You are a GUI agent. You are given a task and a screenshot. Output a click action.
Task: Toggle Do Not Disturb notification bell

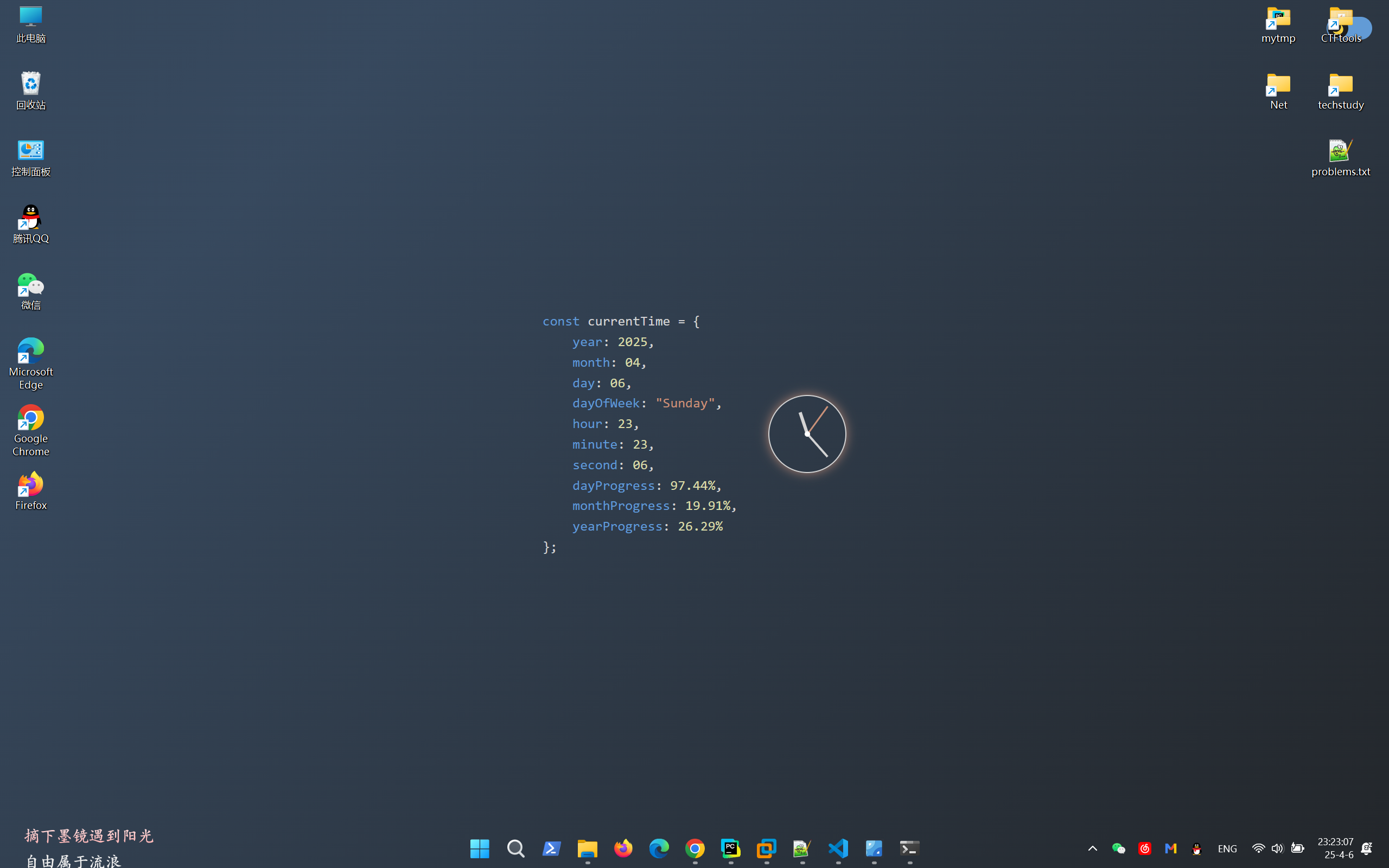[1367, 848]
